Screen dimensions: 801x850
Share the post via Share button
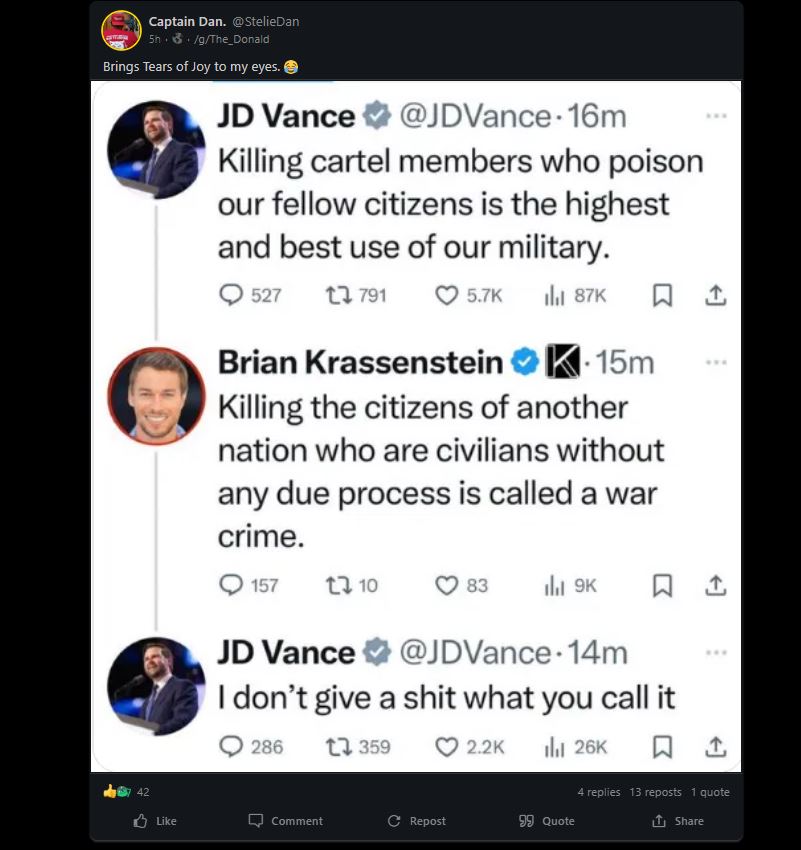coord(677,821)
